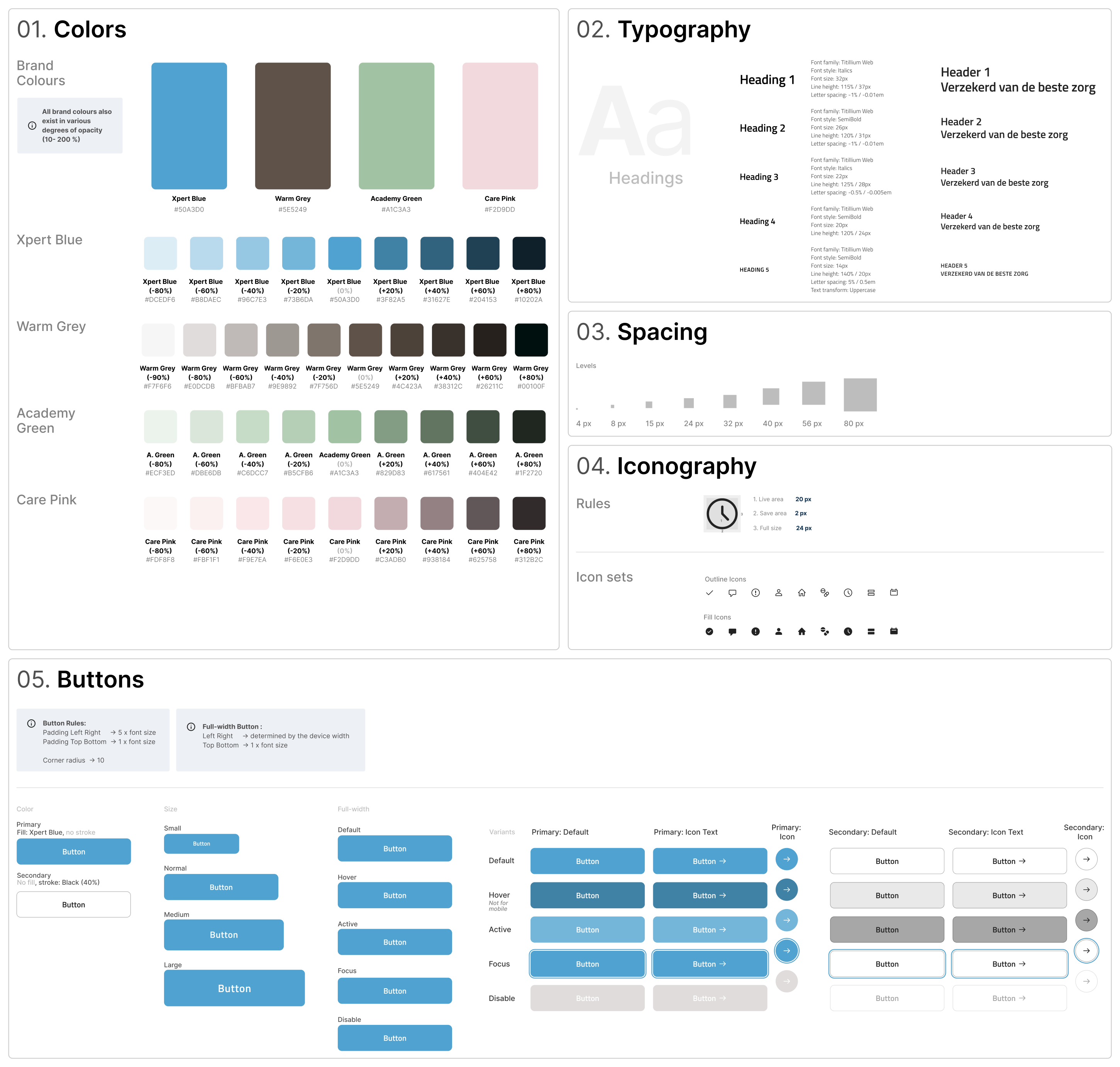
Task: Select the Academy Green brand color swatch
Action: [396, 126]
